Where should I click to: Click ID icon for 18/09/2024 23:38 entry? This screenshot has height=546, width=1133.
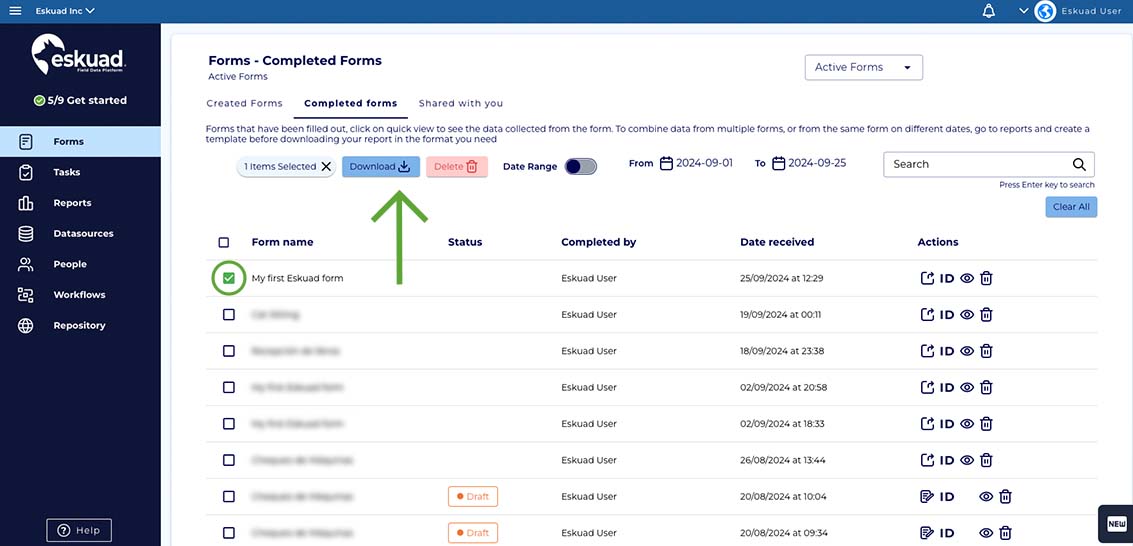(x=946, y=351)
